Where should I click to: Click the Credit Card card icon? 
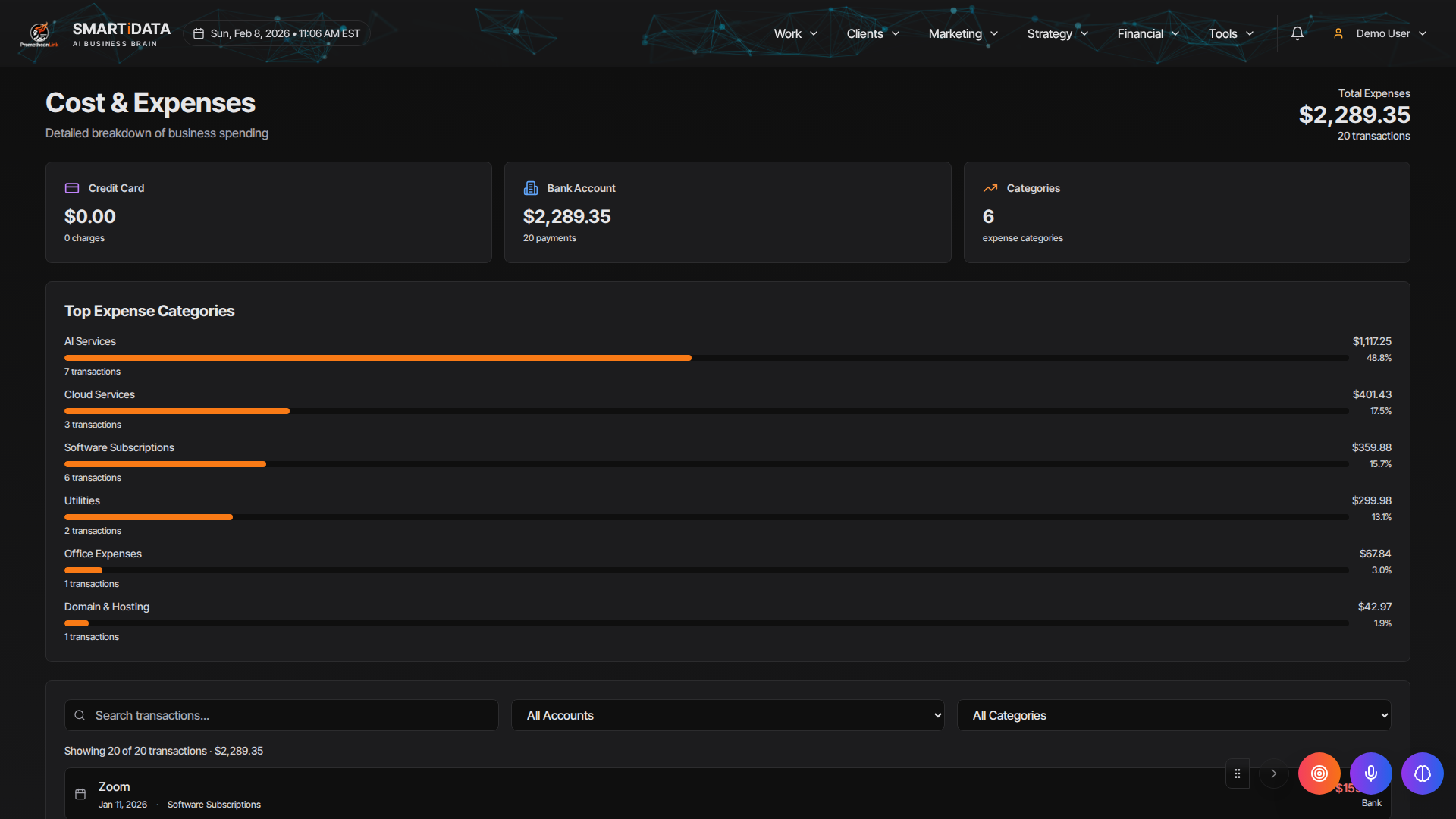[x=72, y=188]
